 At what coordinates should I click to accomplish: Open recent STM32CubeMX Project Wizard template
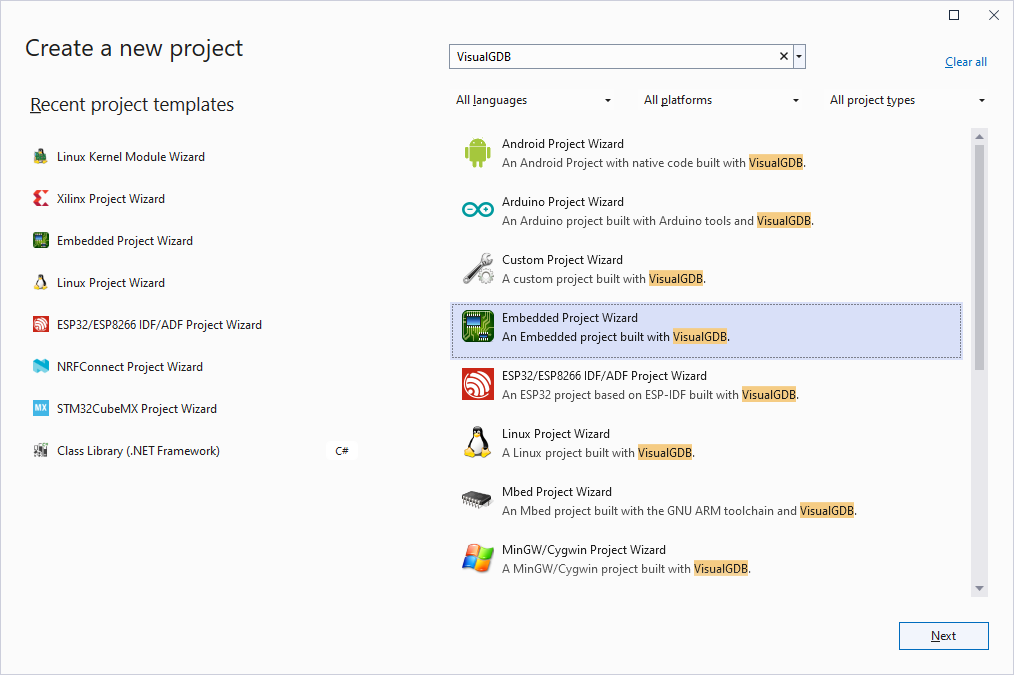[x=136, y=409]
